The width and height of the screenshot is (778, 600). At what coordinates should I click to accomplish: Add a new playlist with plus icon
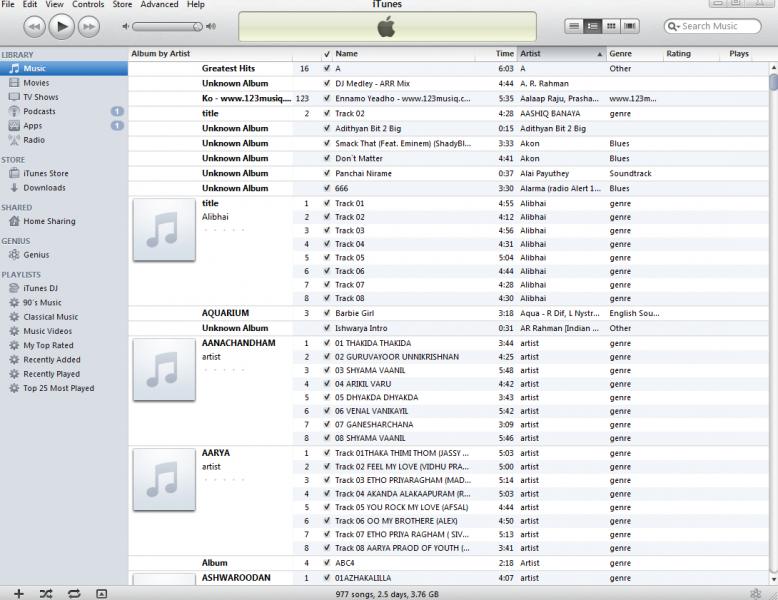point(18,593)
